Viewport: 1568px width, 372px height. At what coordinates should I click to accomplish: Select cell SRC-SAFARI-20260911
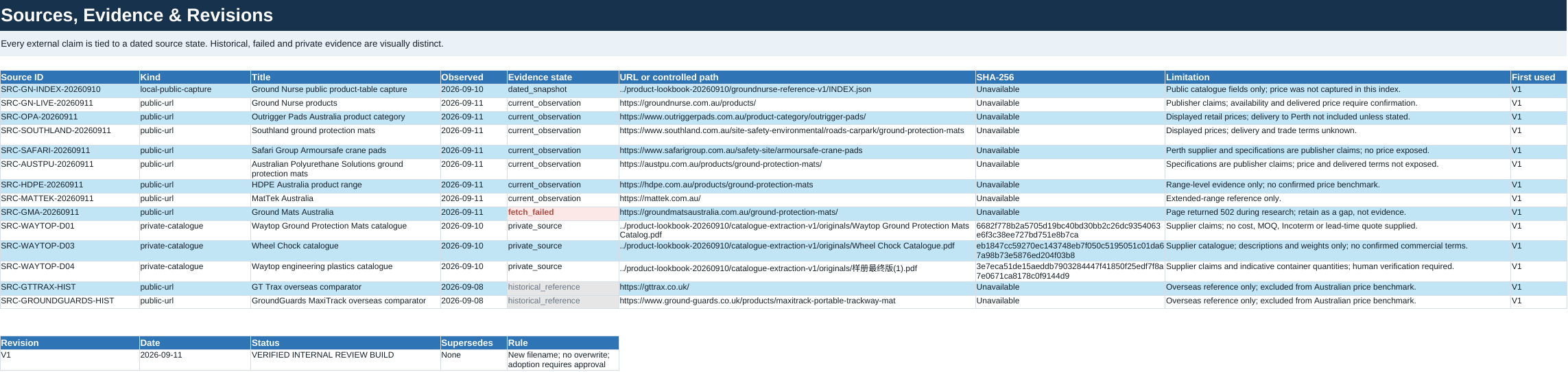coord(69,151)
